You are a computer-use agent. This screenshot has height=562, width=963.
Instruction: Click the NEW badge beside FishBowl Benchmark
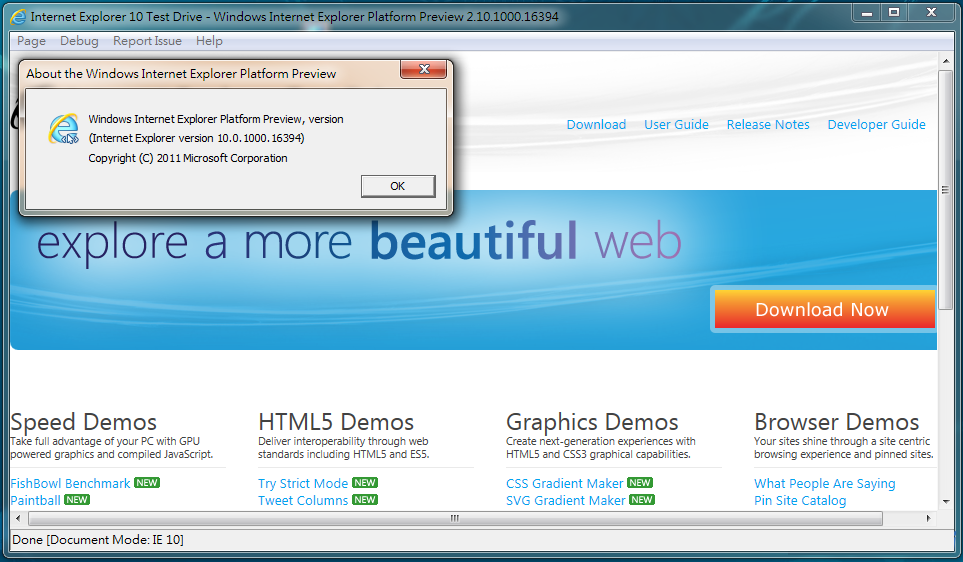click(x=147, y=483)
